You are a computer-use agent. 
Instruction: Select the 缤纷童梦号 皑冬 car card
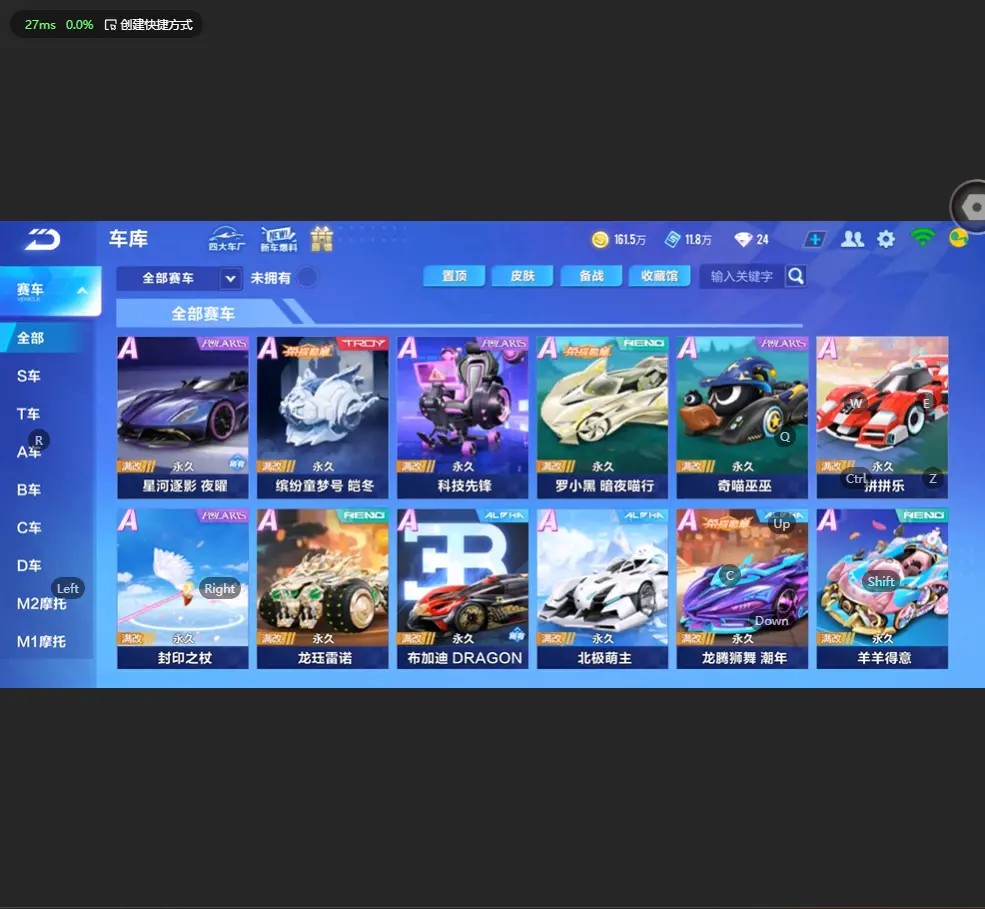tap(323, 418)
